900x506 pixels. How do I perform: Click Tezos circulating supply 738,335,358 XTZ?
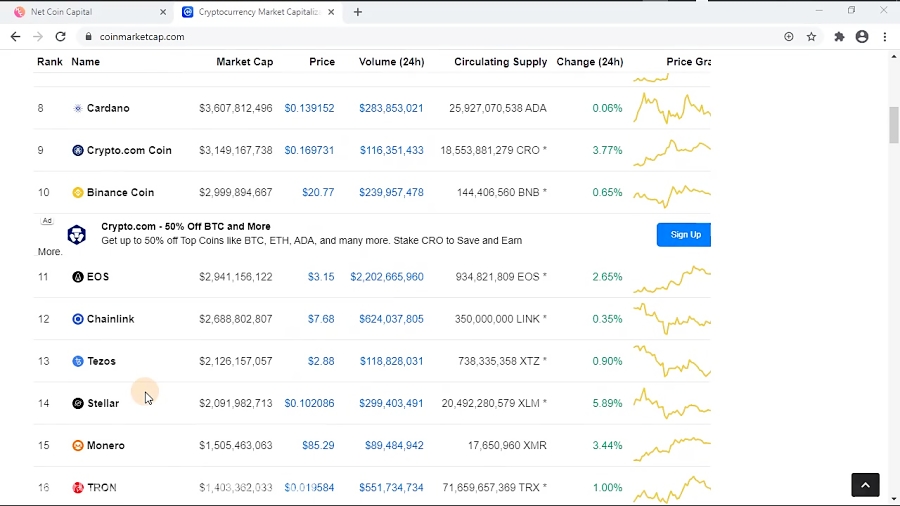(x=502, y=361)
